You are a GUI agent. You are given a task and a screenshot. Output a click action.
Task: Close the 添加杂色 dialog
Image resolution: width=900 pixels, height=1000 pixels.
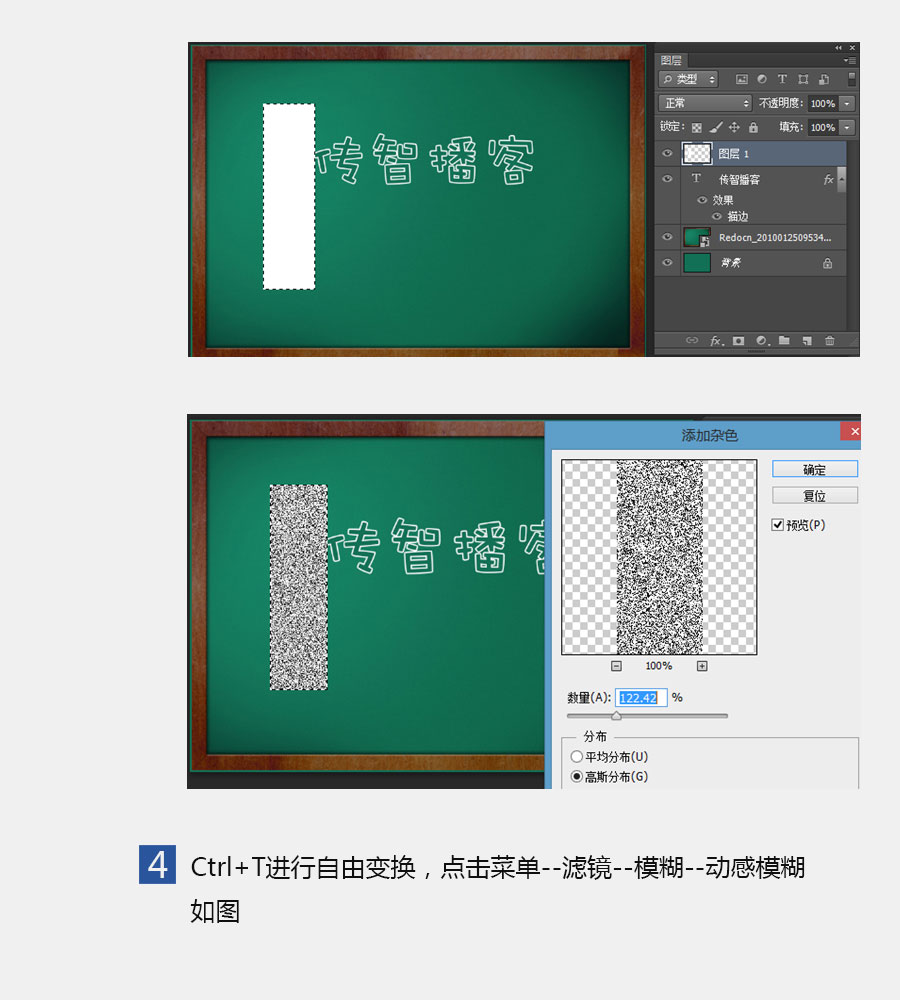tap(852, 432)
